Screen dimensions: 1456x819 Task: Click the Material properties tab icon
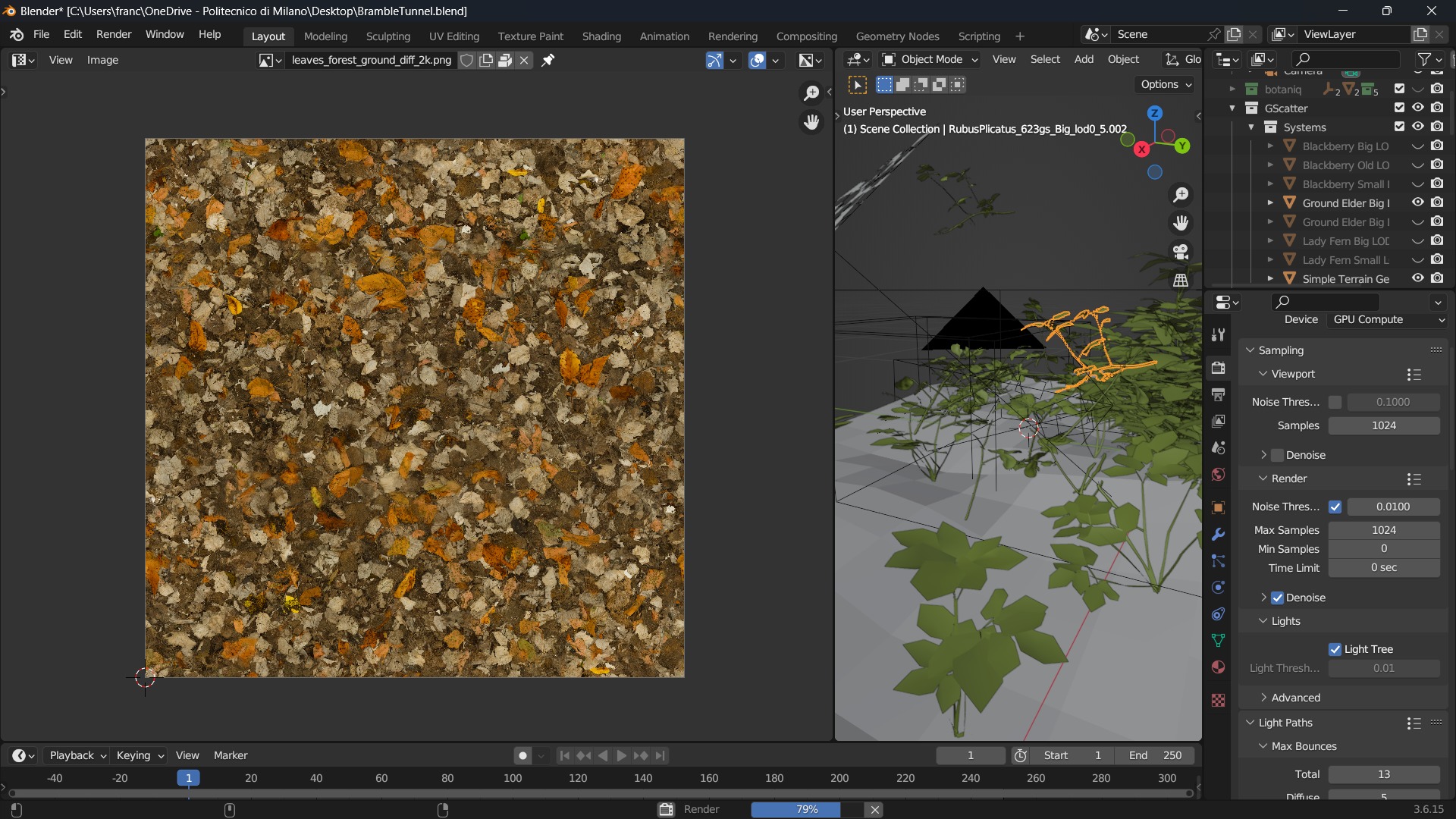[1218, 667]
